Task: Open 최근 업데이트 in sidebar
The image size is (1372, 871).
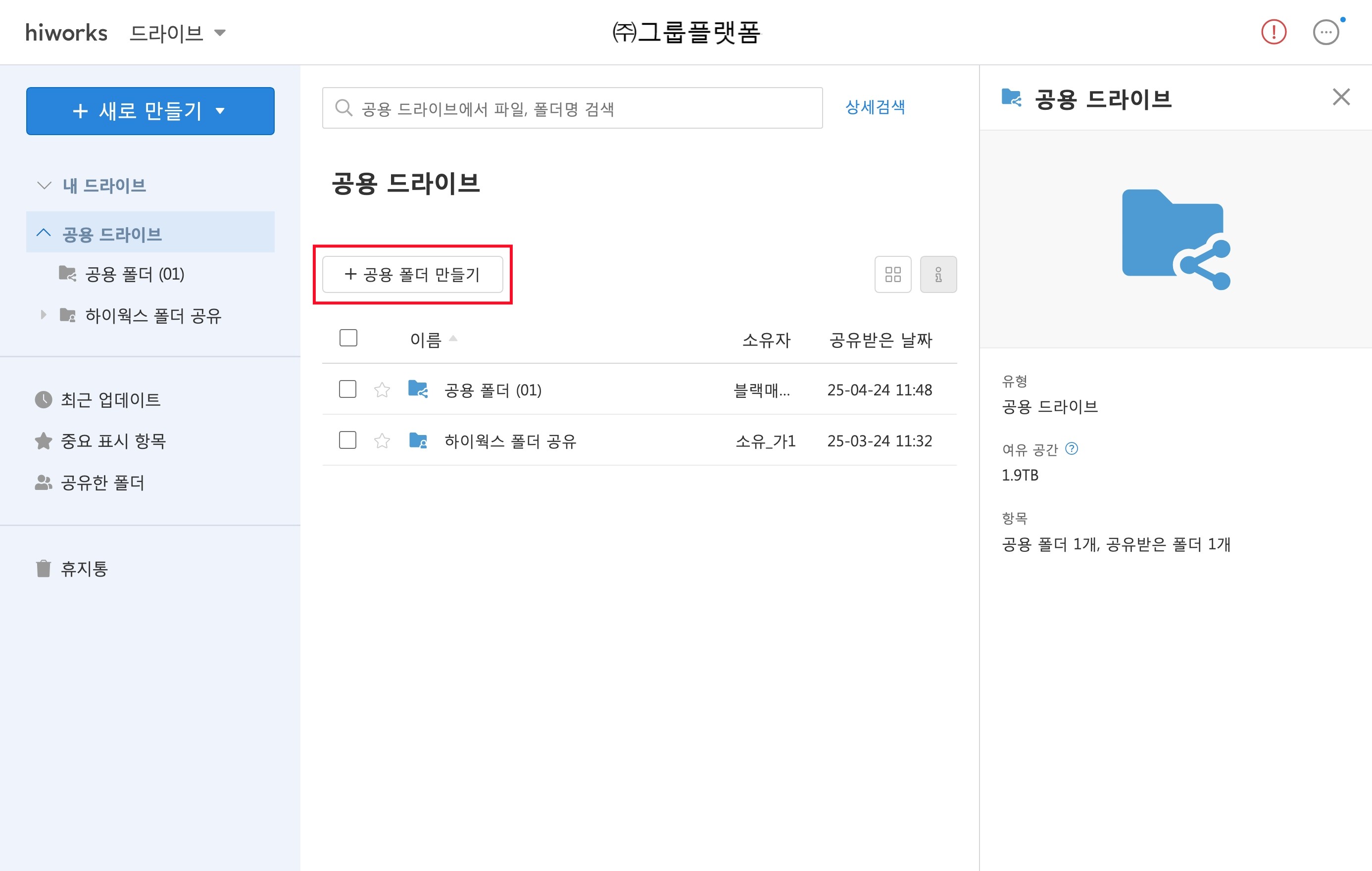Action: point(110,400)
